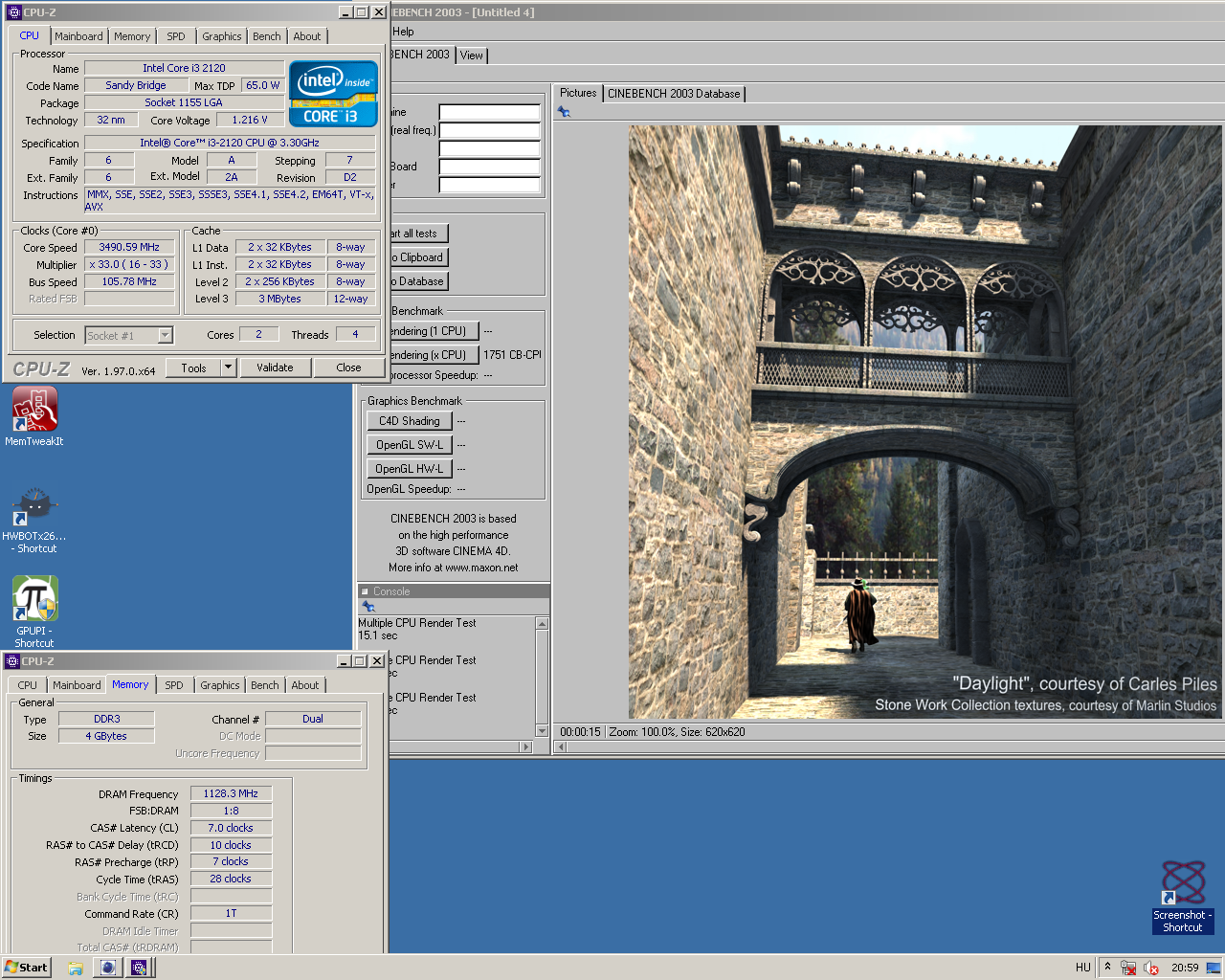Switch to the CINEBENCH taskbar button
The image size is (1225, 980).
point(108,968)
